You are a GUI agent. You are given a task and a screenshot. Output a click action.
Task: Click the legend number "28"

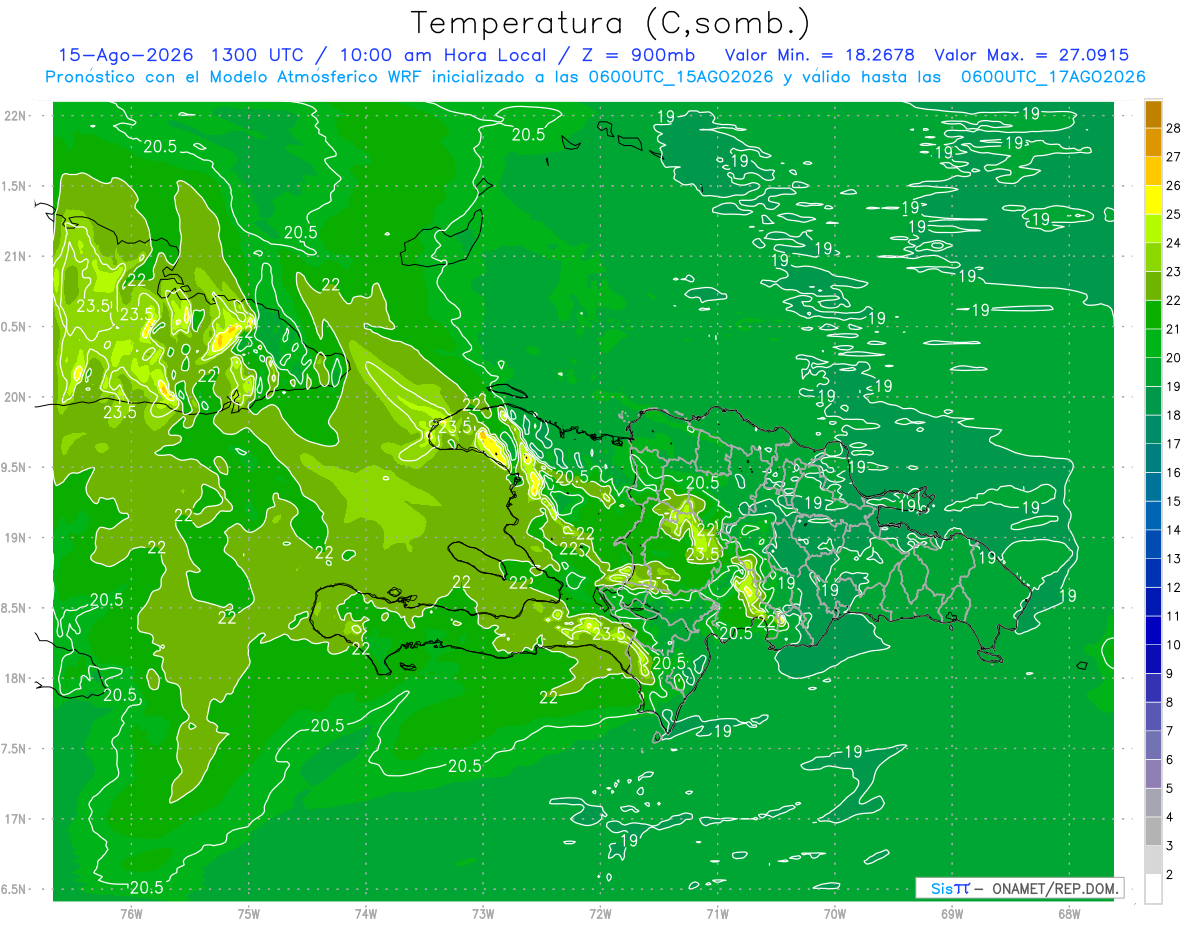pos(1174,128)
